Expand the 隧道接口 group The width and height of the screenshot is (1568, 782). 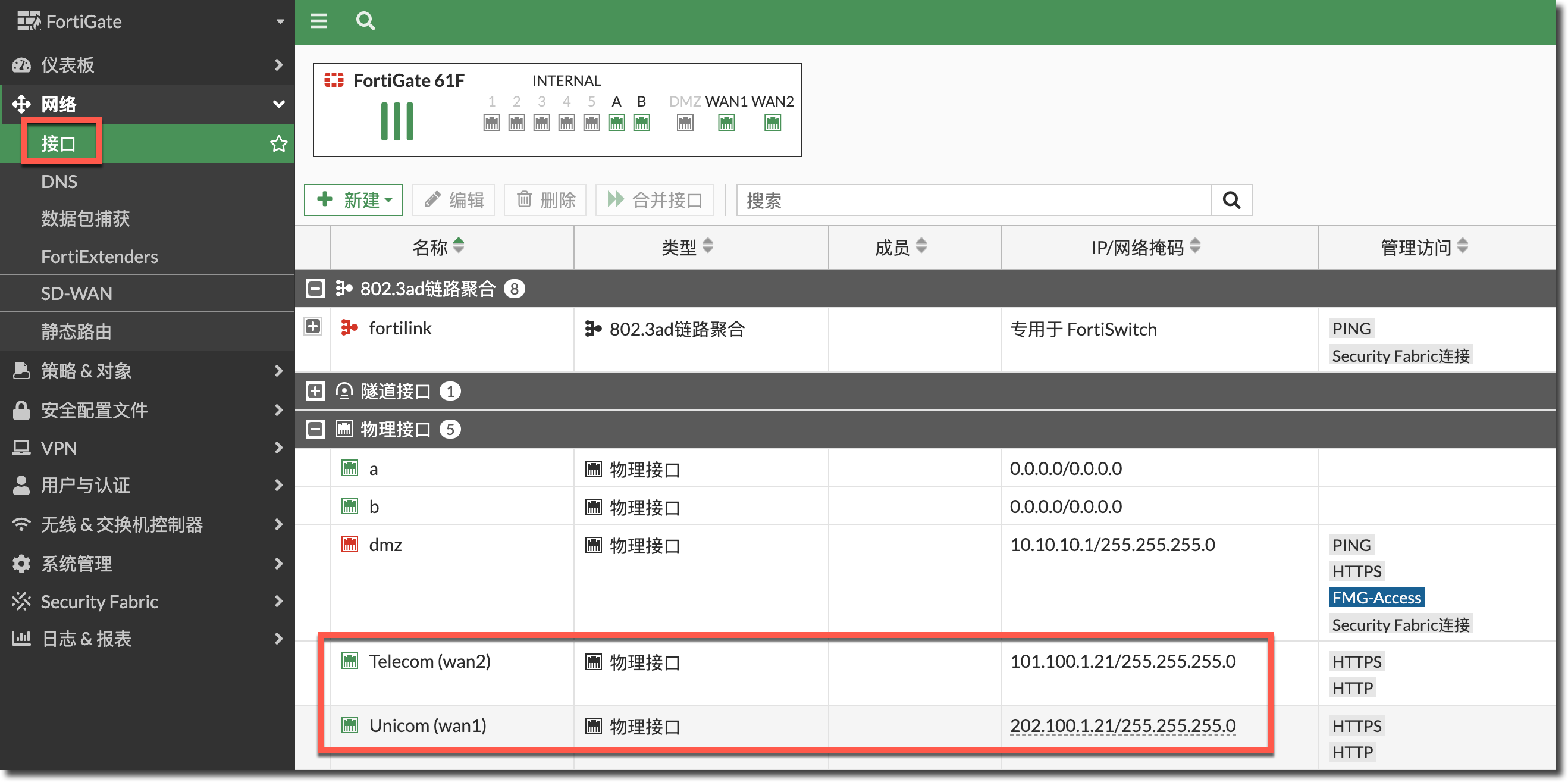(x=315, y=391)
